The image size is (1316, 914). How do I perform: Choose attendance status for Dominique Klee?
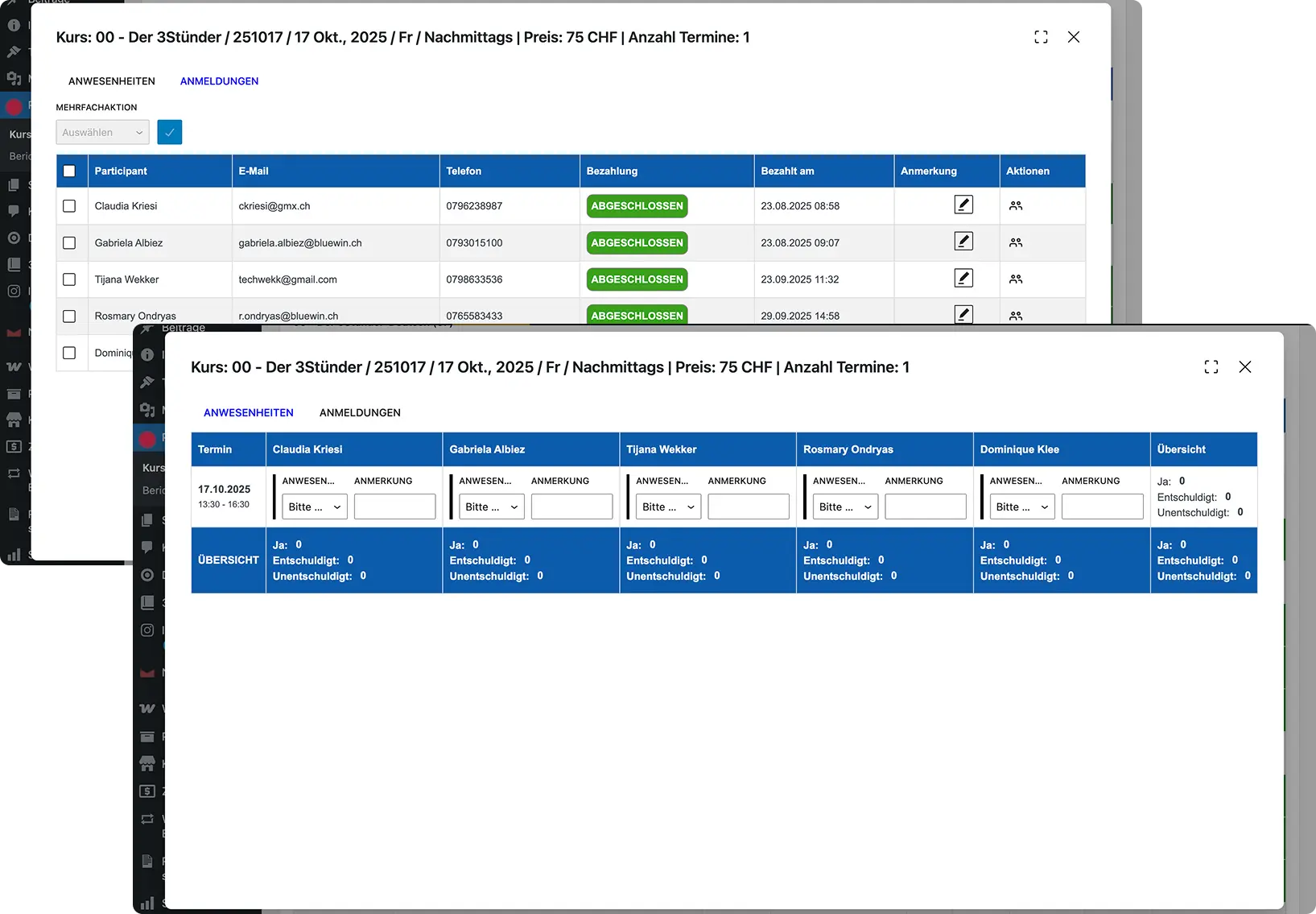1021,507
